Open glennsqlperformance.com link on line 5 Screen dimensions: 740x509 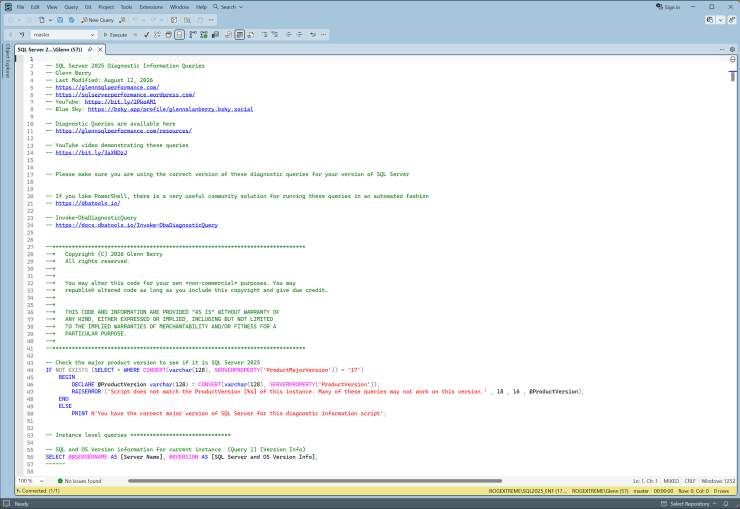click(x=107, y=87)
